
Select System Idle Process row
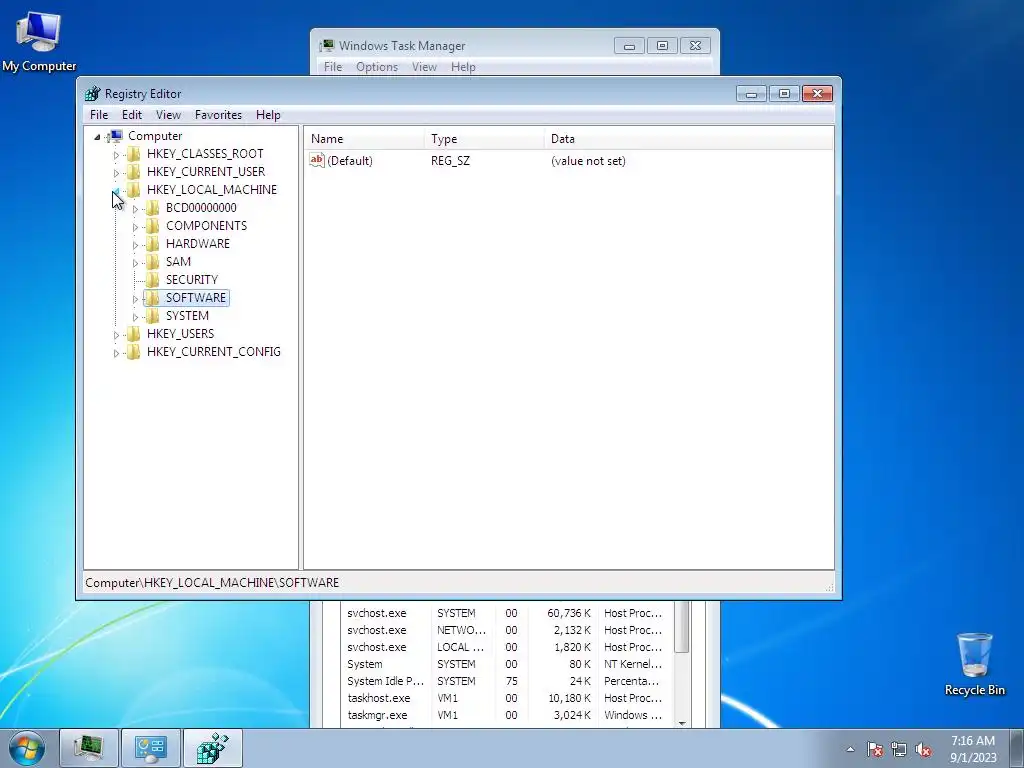pyautogui.click(x=505, y=681)
